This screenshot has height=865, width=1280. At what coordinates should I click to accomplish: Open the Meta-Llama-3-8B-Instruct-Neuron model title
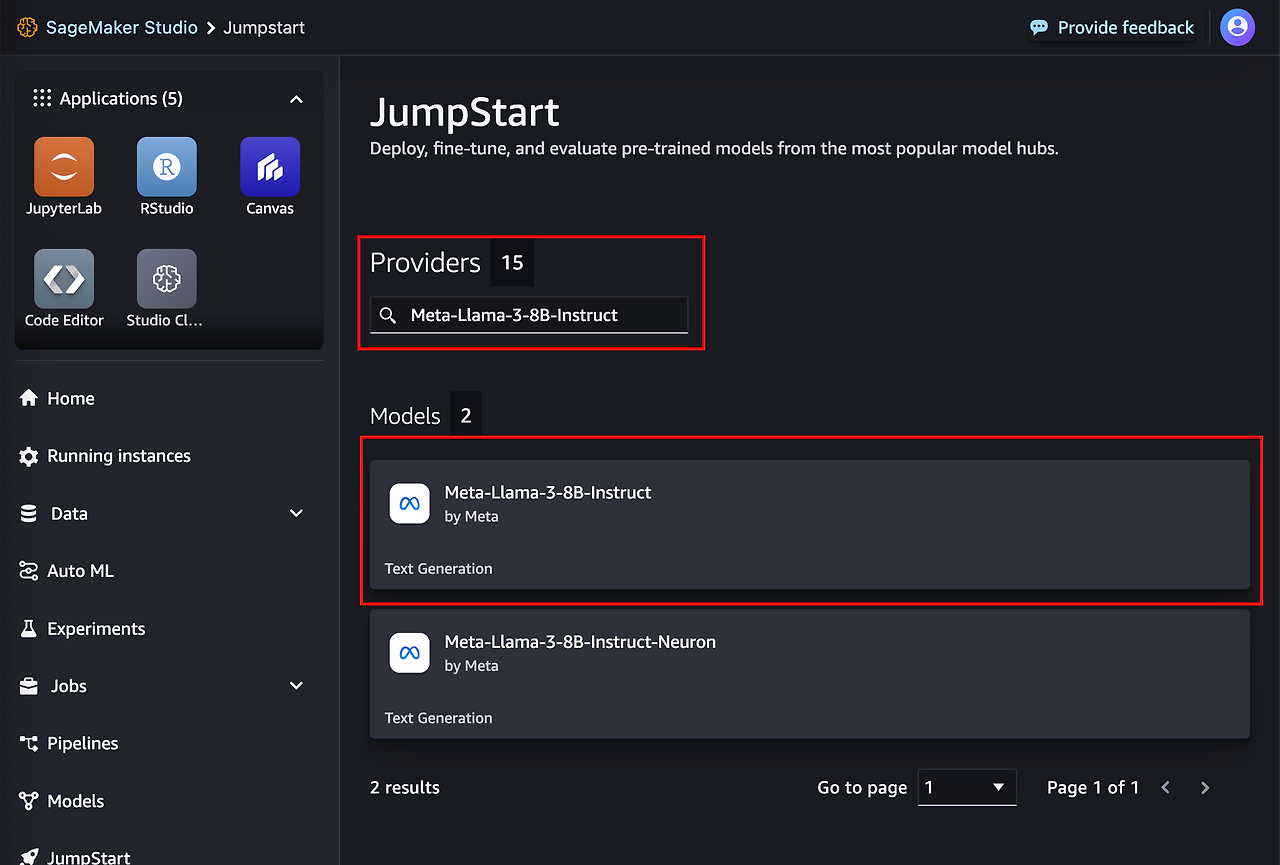point(580,641)
